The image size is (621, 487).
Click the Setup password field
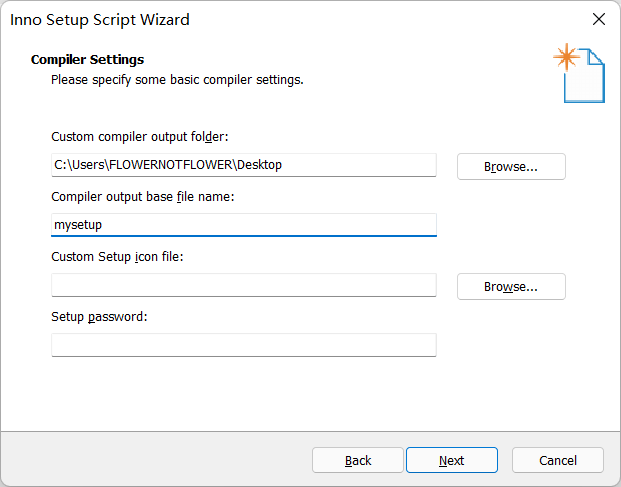(x=244, y=345)
